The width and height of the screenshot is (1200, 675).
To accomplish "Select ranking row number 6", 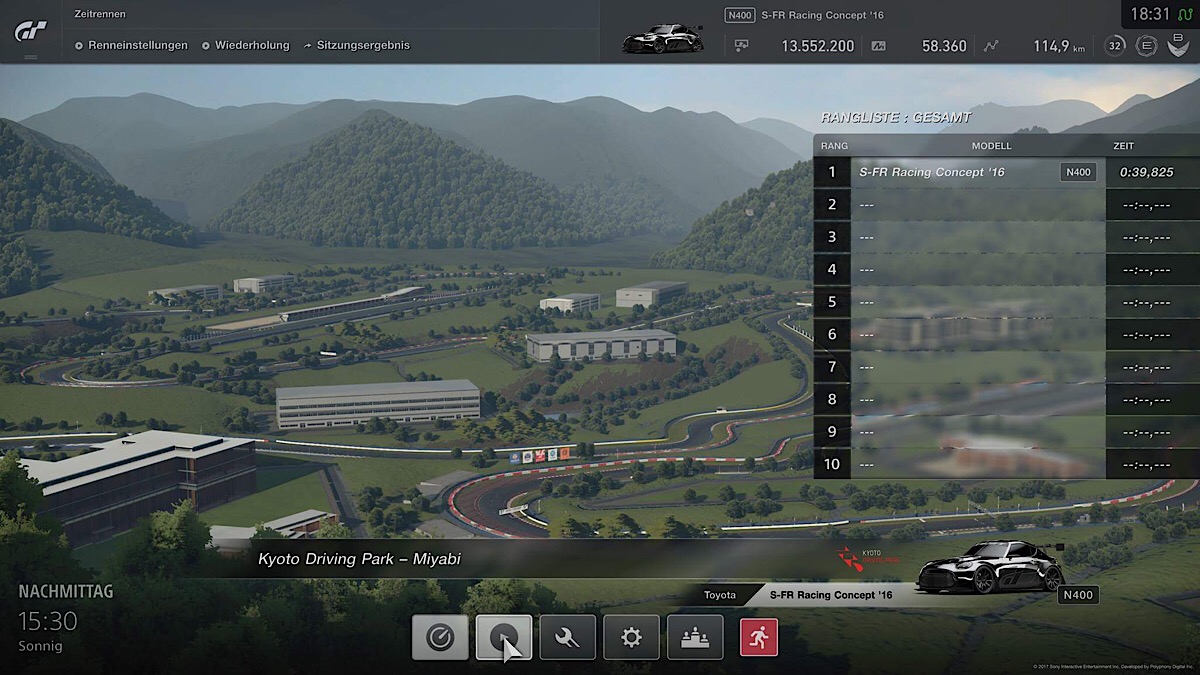I will coord(1005,334).
